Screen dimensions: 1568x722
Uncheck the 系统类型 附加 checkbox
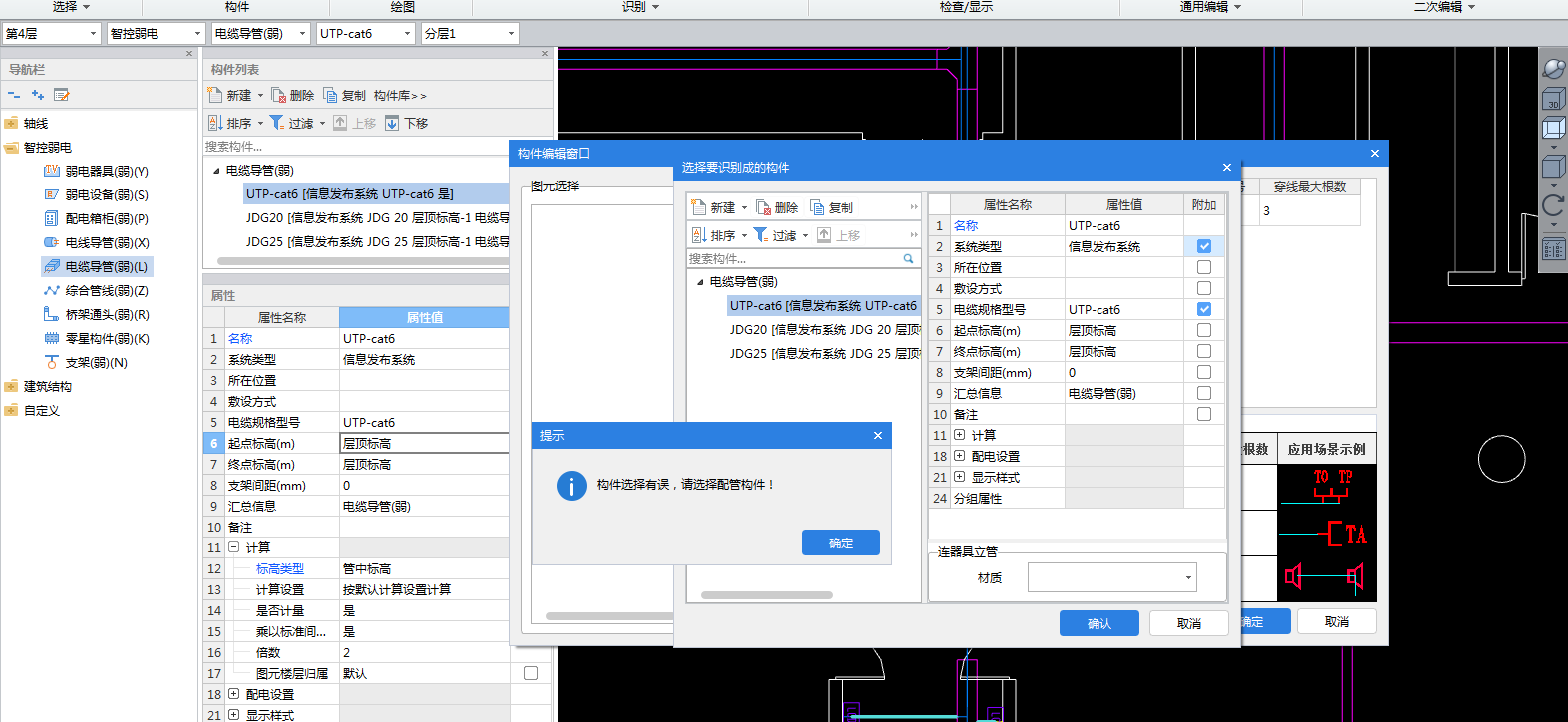pos(1204,246)
